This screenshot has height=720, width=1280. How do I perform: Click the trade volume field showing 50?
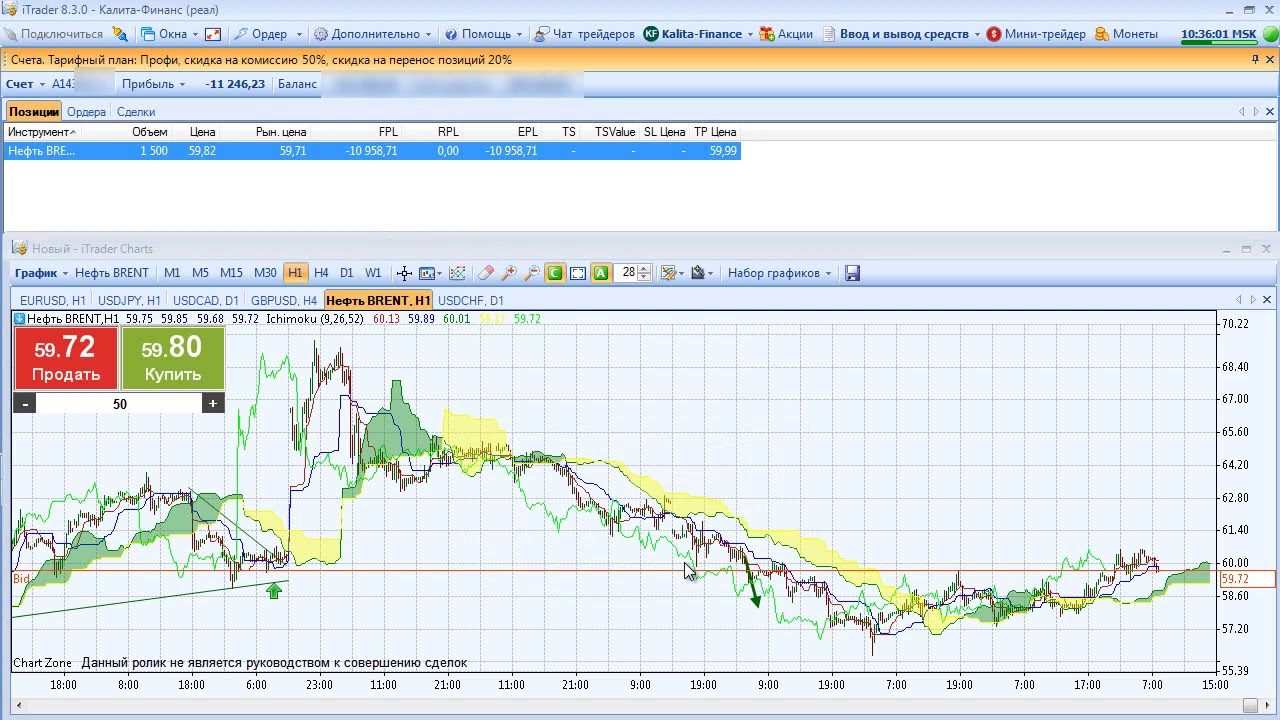coord(119,404)
